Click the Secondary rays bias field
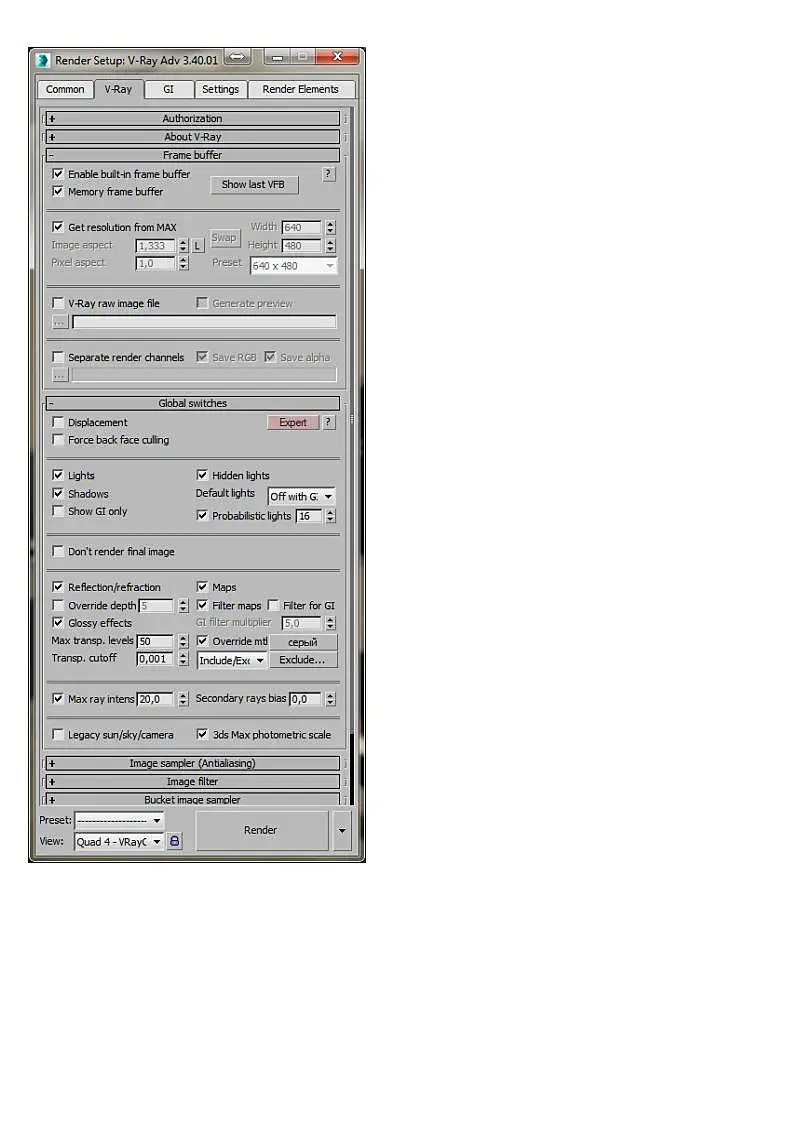 306,699
